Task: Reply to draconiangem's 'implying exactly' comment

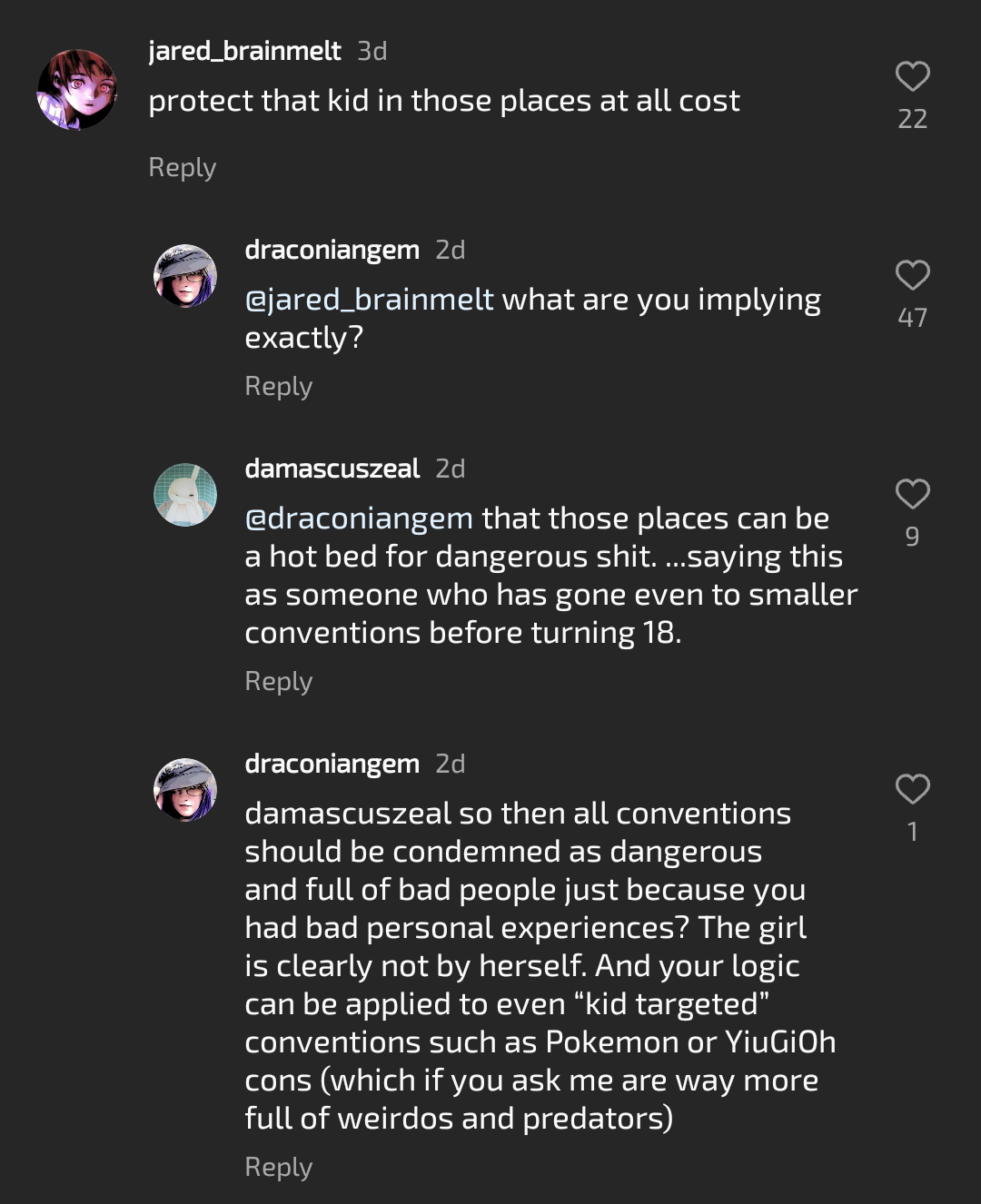Action: coord(278,387)
